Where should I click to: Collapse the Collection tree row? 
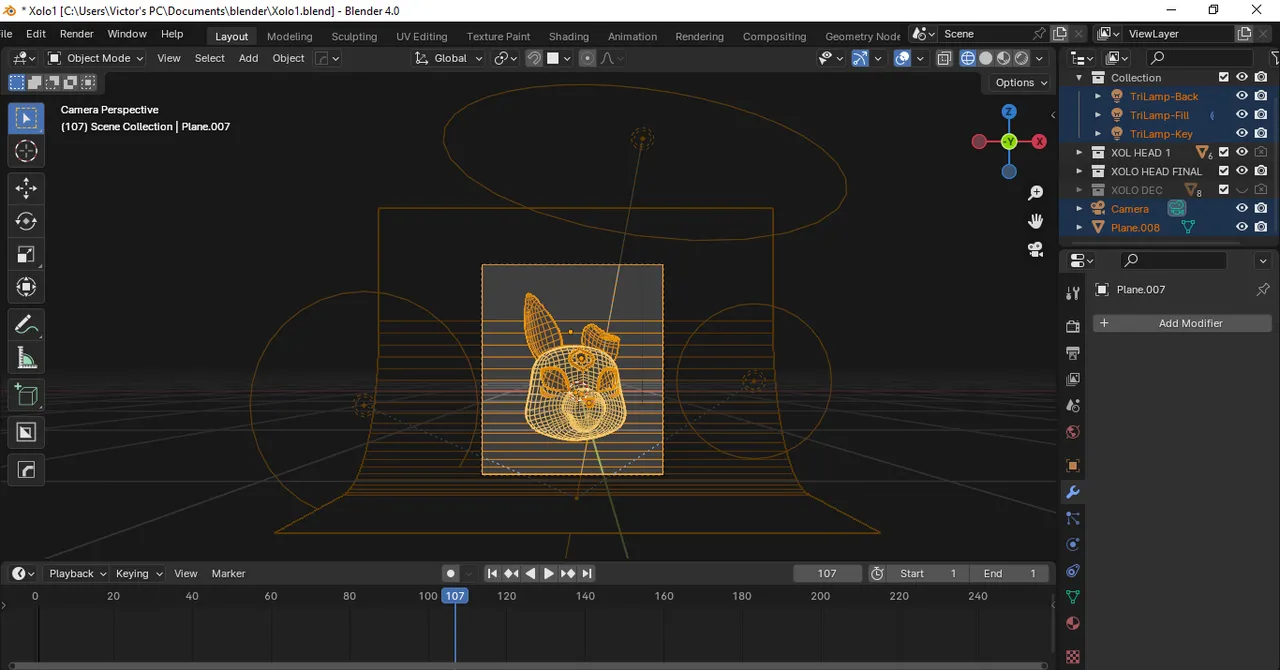1079,77
